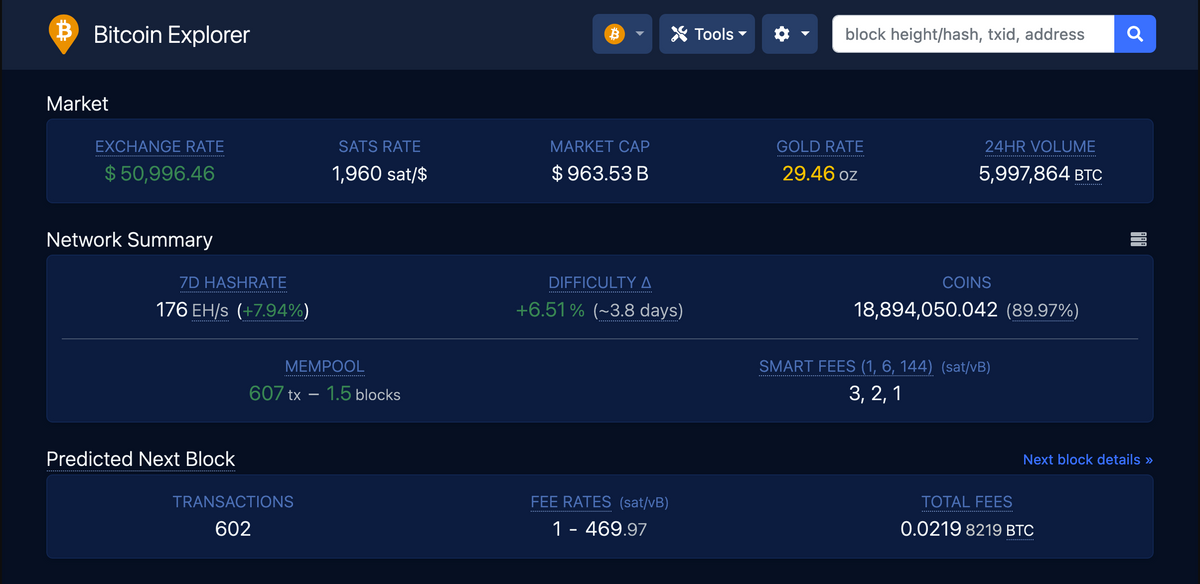The width and height of the screenshot is (1200, 584).
Task: Click the Total Fees label
Action: [967, 503]
